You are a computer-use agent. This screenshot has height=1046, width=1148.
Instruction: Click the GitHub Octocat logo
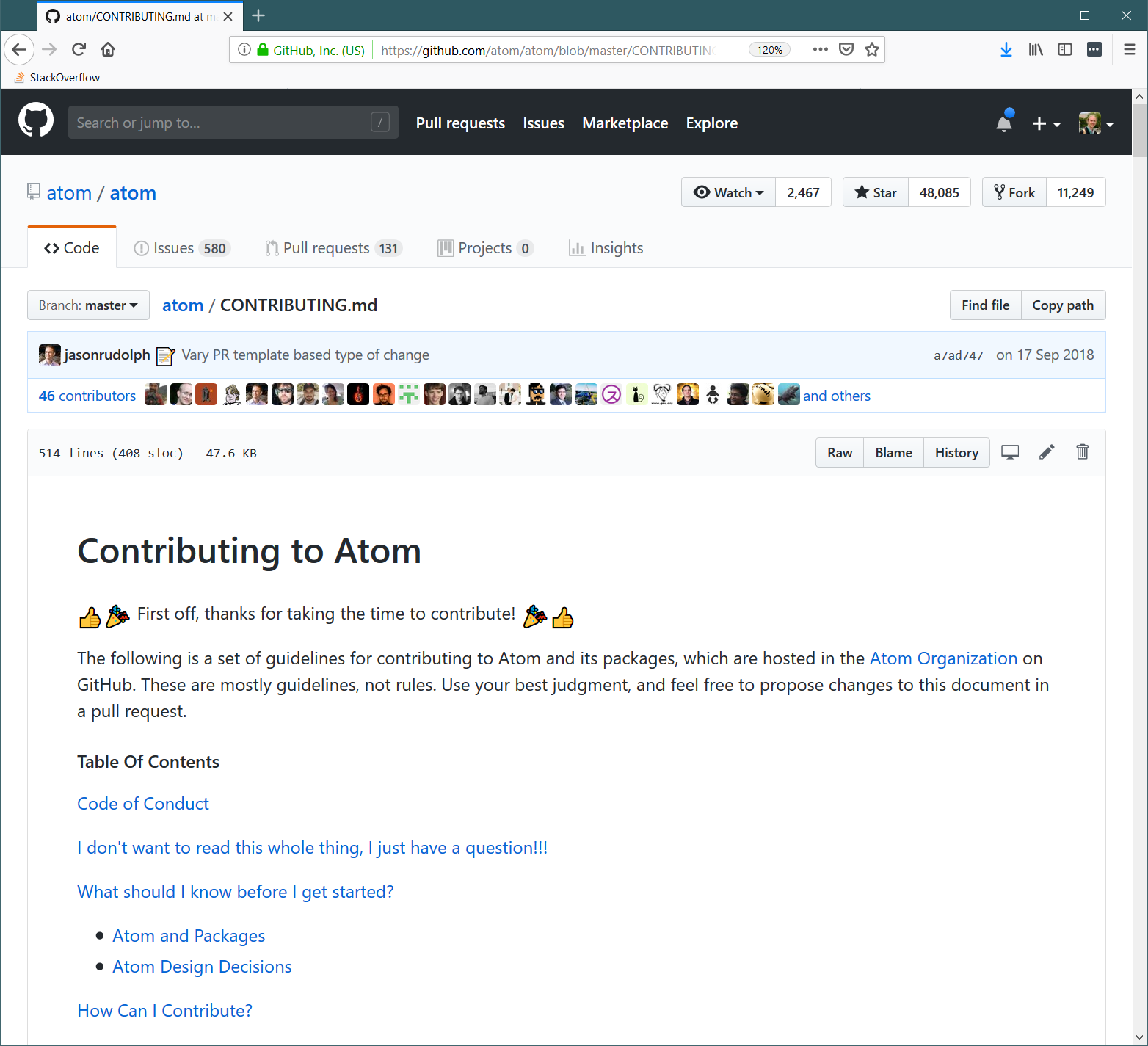coord(36,120)
